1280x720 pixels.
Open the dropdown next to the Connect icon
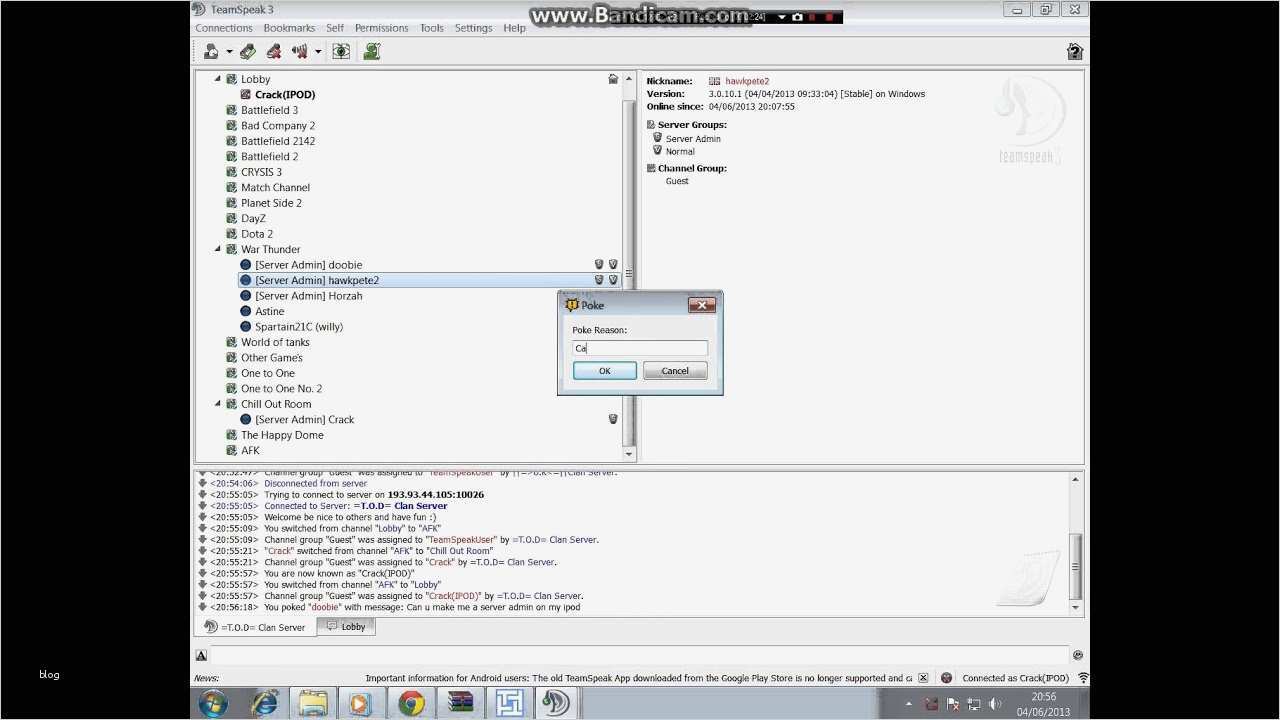click(x=229, y=51)
